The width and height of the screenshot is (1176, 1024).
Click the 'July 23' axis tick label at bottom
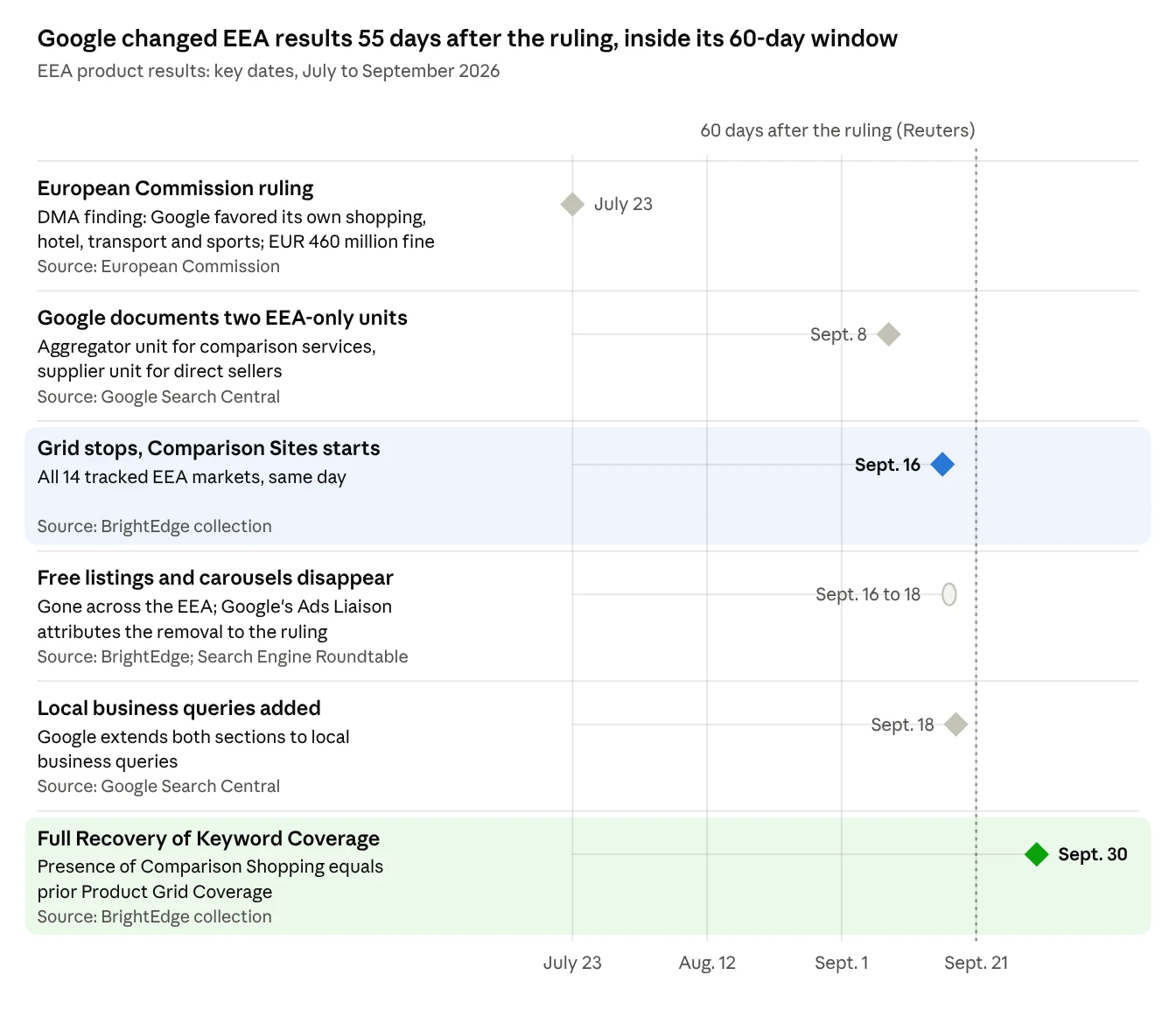click(x=572, y=963)
